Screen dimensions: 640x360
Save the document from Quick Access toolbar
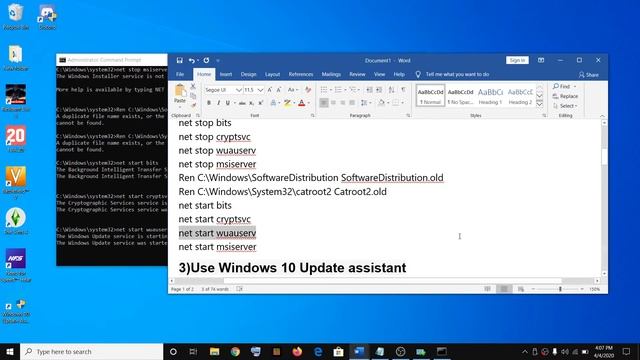pos(179,60)
